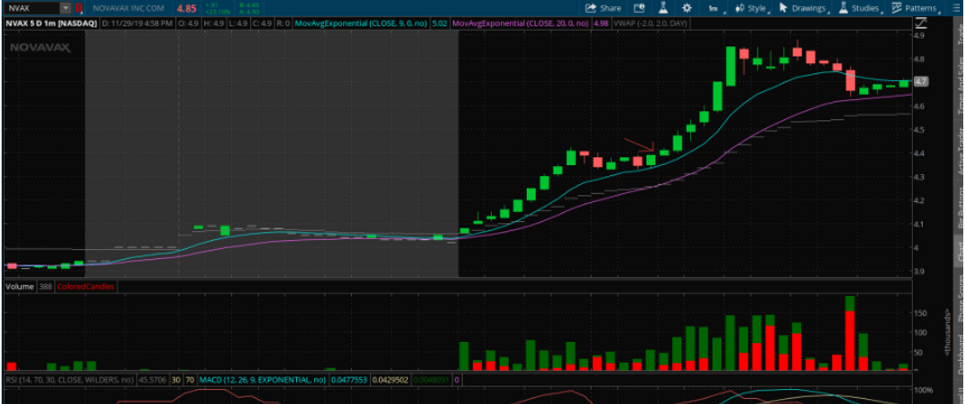Viewport: 965px width, 404px height.
Task: Click the +23.10% percent change value
Action: click(x=217, y=12)
